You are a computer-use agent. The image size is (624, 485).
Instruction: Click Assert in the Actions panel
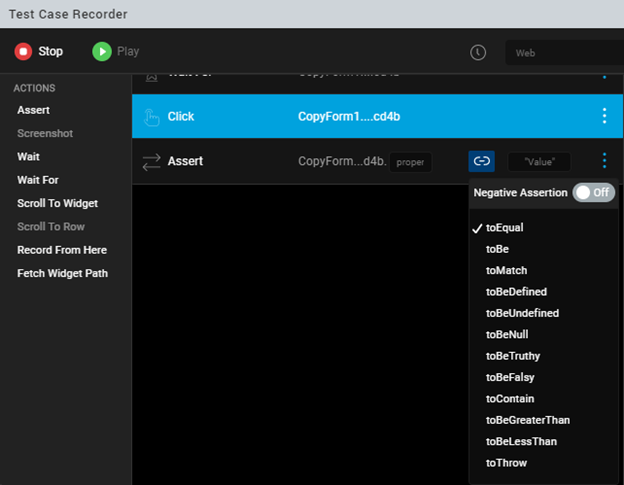click(x=33, y=110)
